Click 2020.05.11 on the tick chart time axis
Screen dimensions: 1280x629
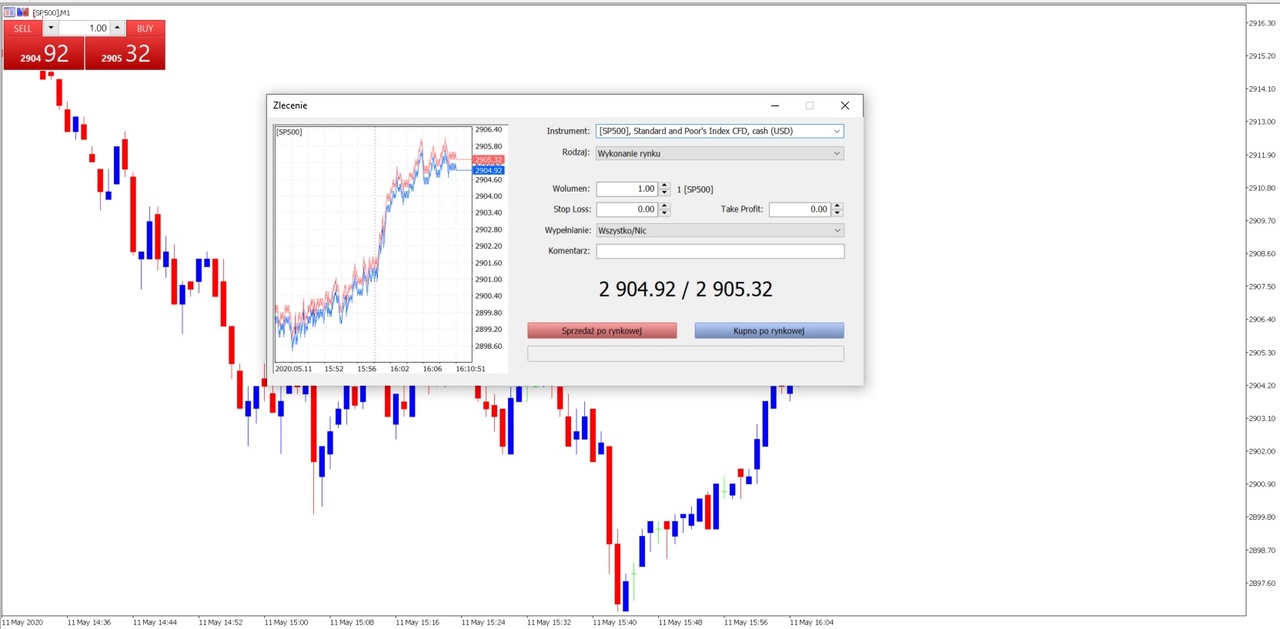coord(295,368)
